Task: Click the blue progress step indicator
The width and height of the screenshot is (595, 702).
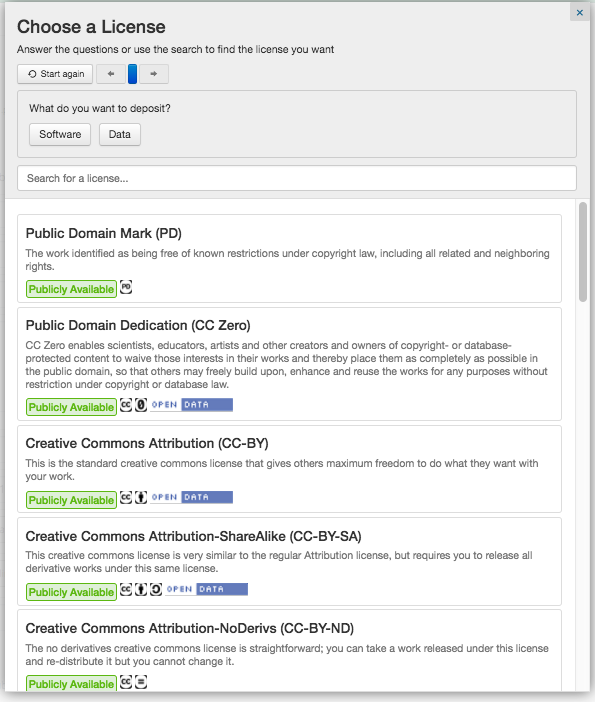Action: coord(133,74)
